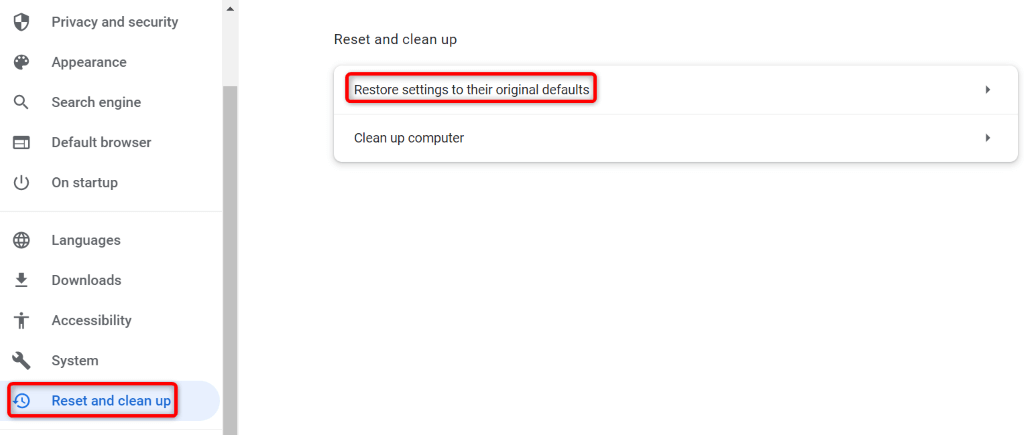Click the Downloads arrow icon
This screenshot has height=435, width=1024.
click(21, 280)
